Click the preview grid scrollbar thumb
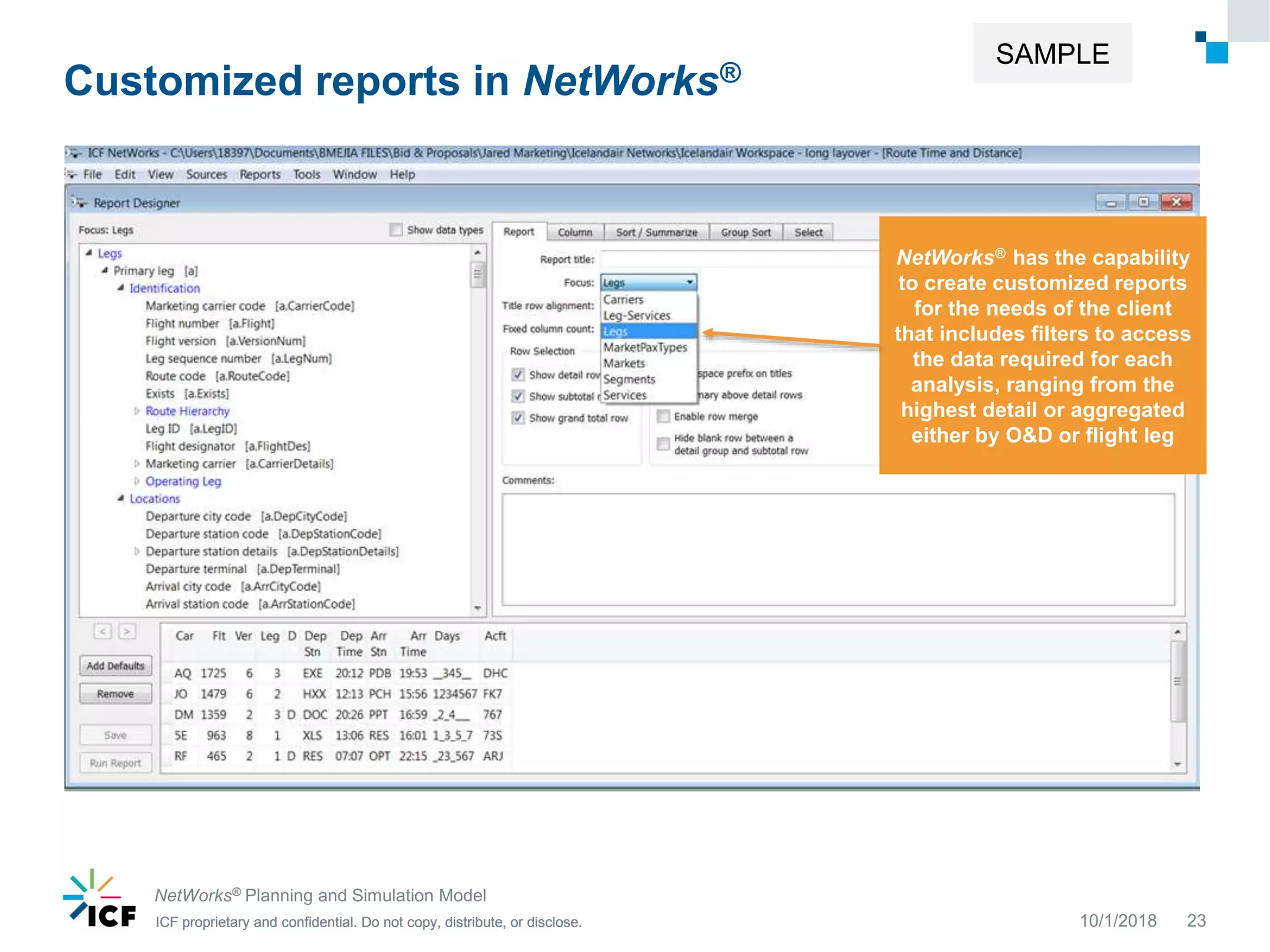The height and width of the screenshot is (952, 1270). point(1178,682)
